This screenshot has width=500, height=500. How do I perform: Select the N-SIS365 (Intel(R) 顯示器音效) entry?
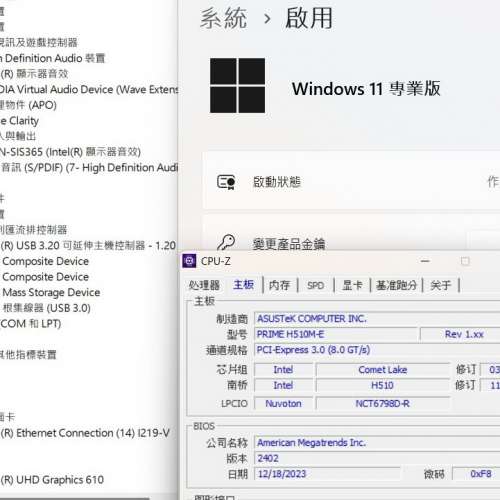click(70, 152)
